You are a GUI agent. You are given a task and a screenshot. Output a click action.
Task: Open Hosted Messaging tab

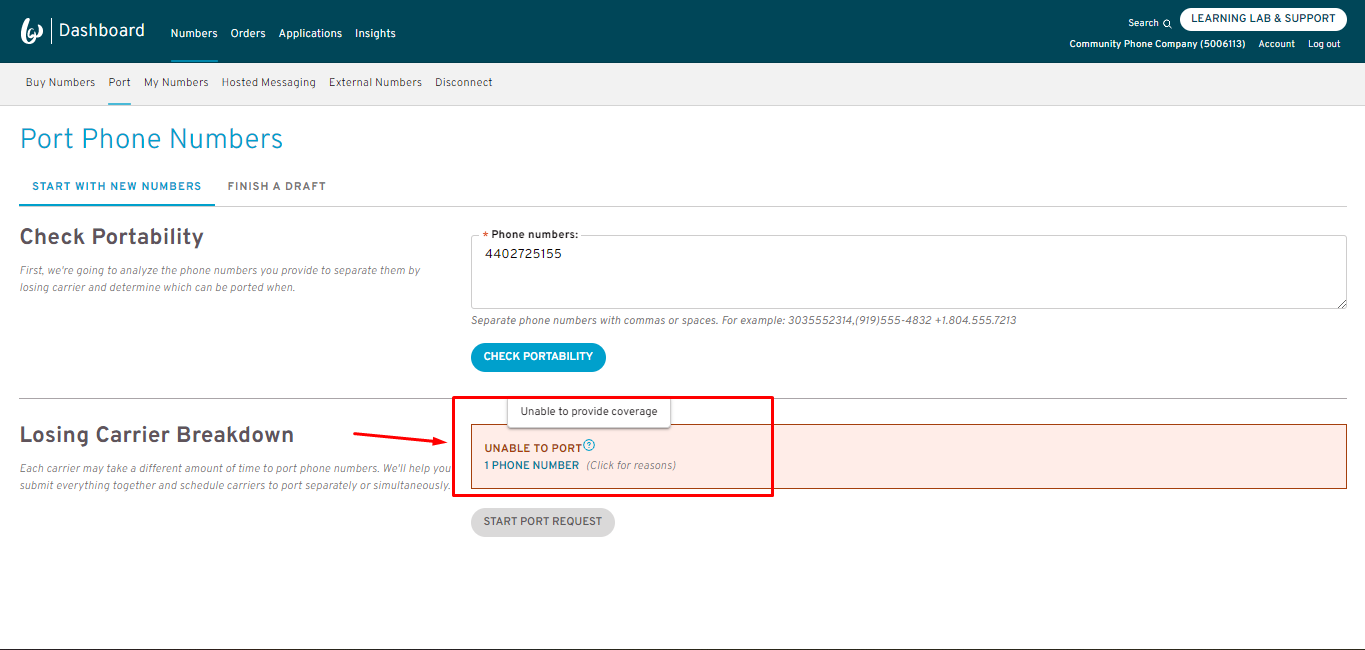click(268, 82)
